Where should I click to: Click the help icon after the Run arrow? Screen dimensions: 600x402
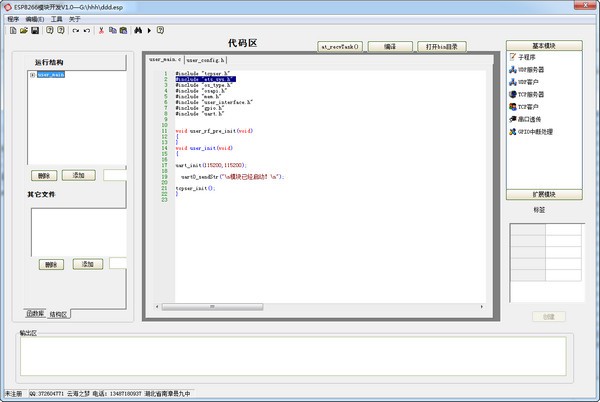(160, 30)
